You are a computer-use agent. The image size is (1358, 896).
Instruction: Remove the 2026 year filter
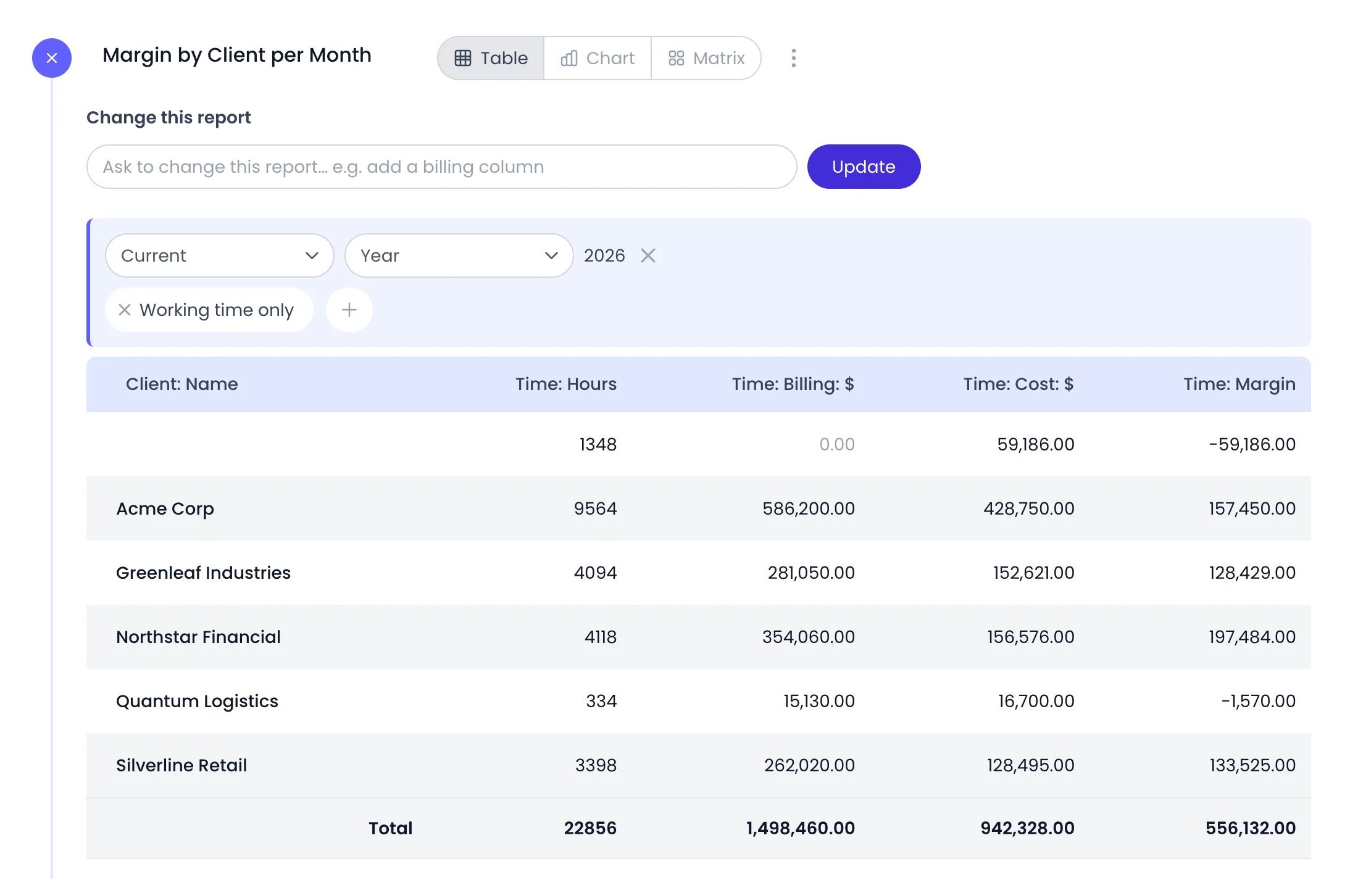click(x=648, y=255)
